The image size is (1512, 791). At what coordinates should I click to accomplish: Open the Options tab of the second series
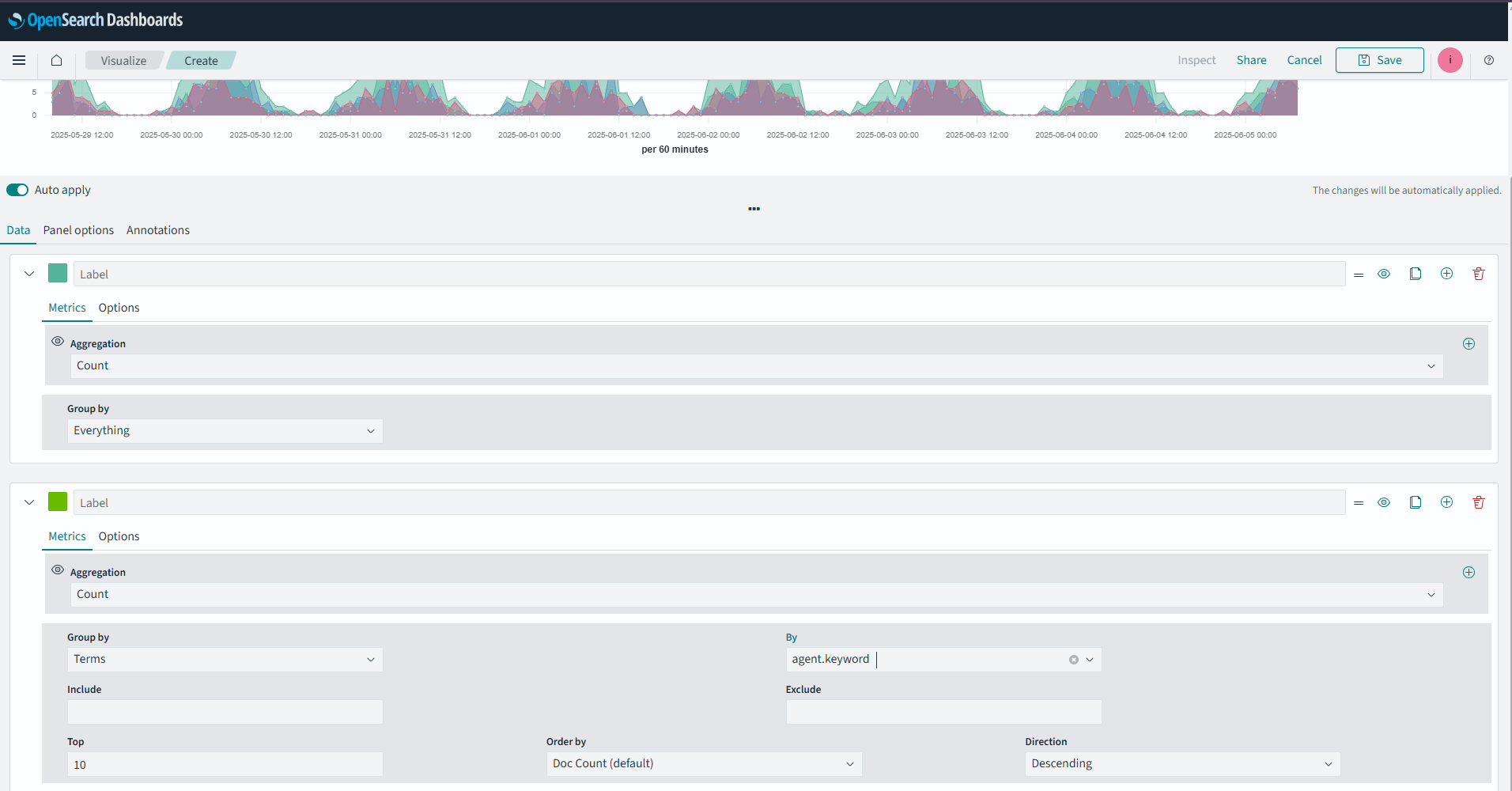[x=119, y=536]
